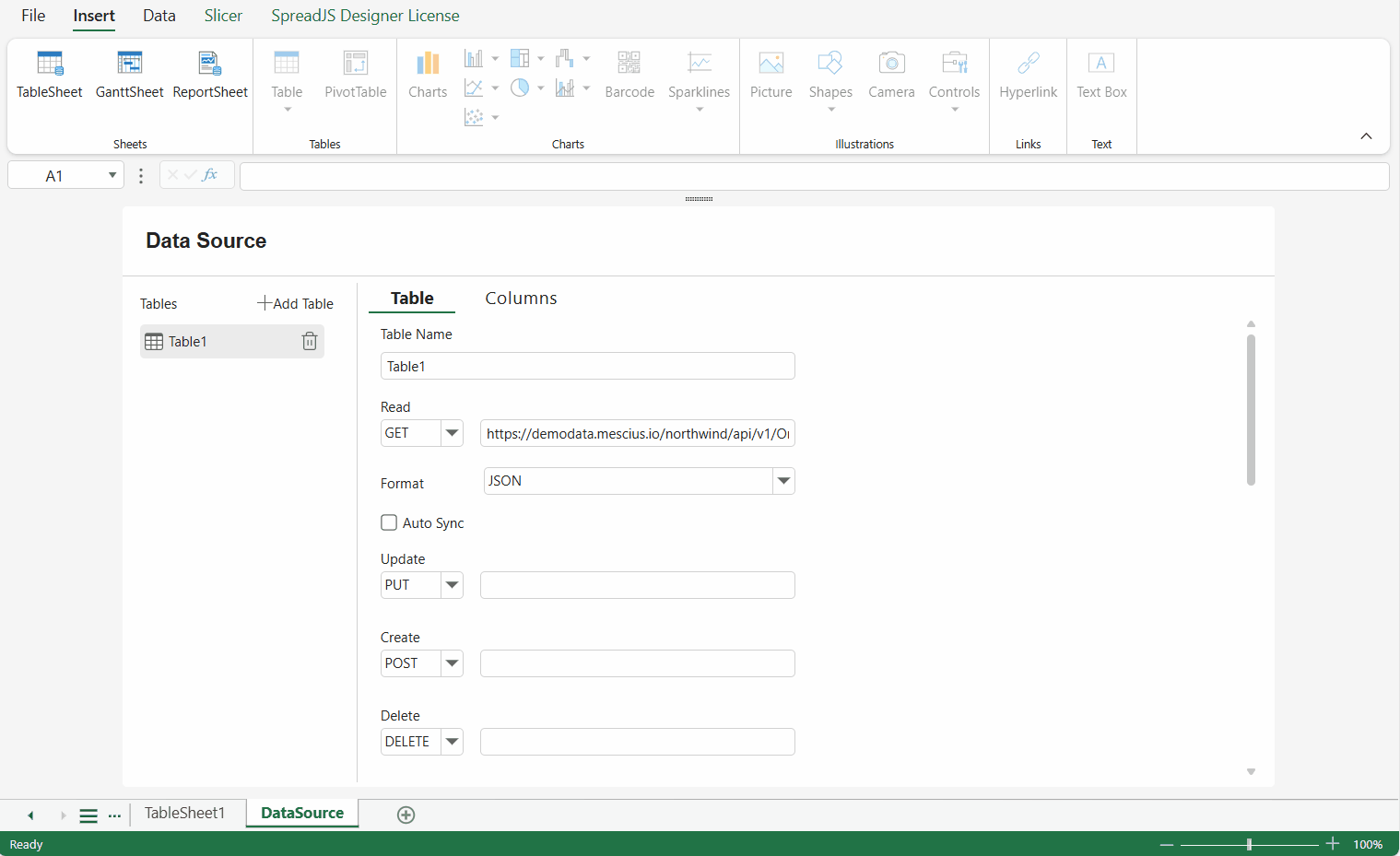1400x856 pixels.
Task: Delete Table1 with the trash icon
Action: 310,342
